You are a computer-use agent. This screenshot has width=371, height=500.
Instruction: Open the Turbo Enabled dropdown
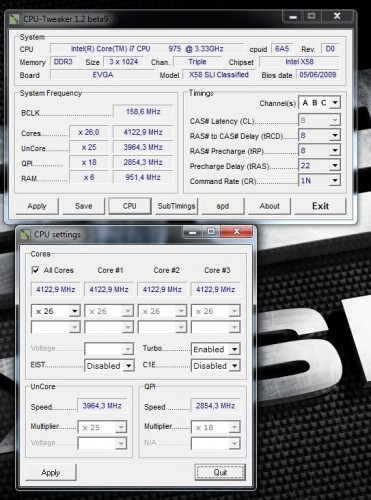215,349
